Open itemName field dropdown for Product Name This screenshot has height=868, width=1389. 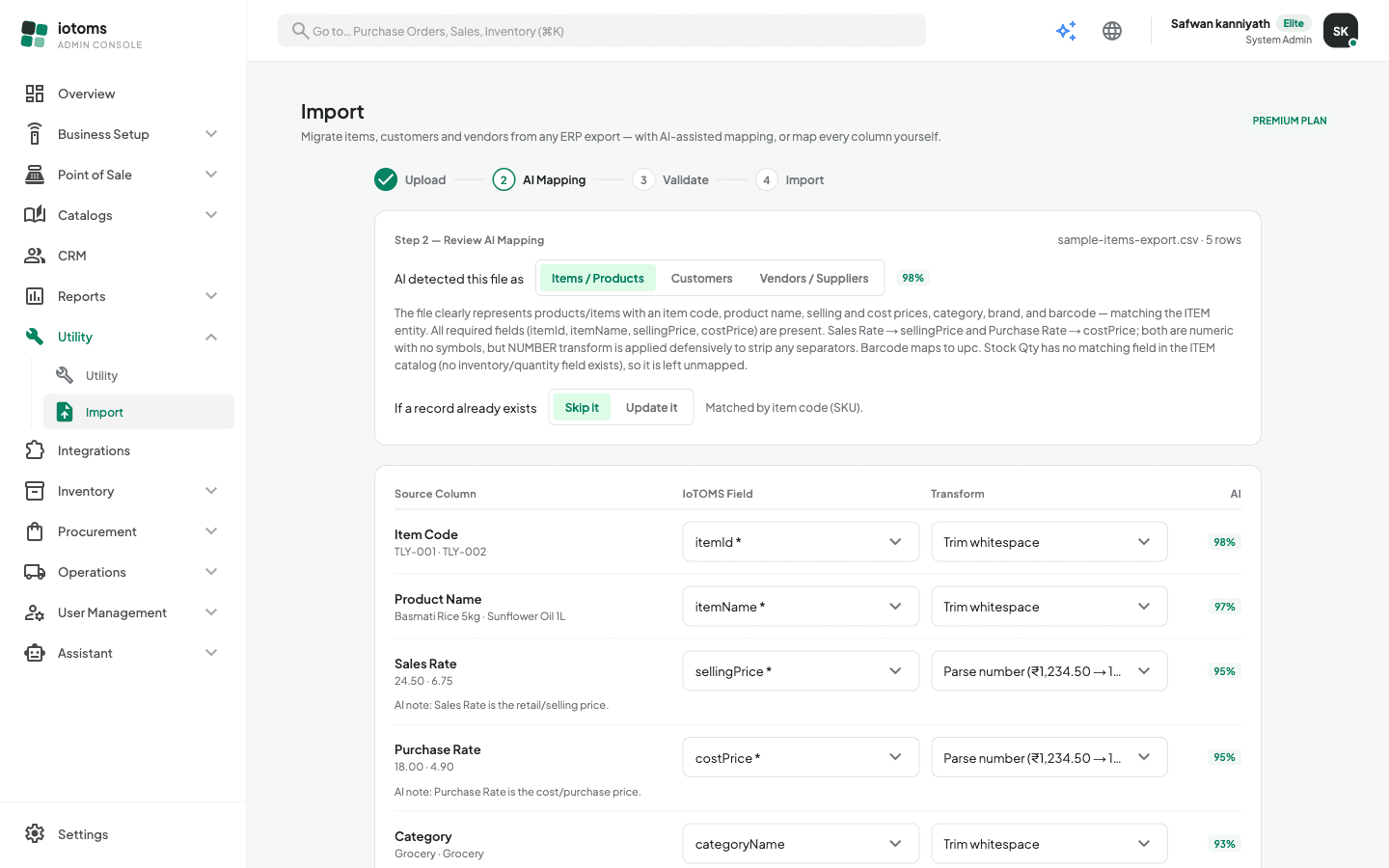pyautogui.click(x=801, y=607)
